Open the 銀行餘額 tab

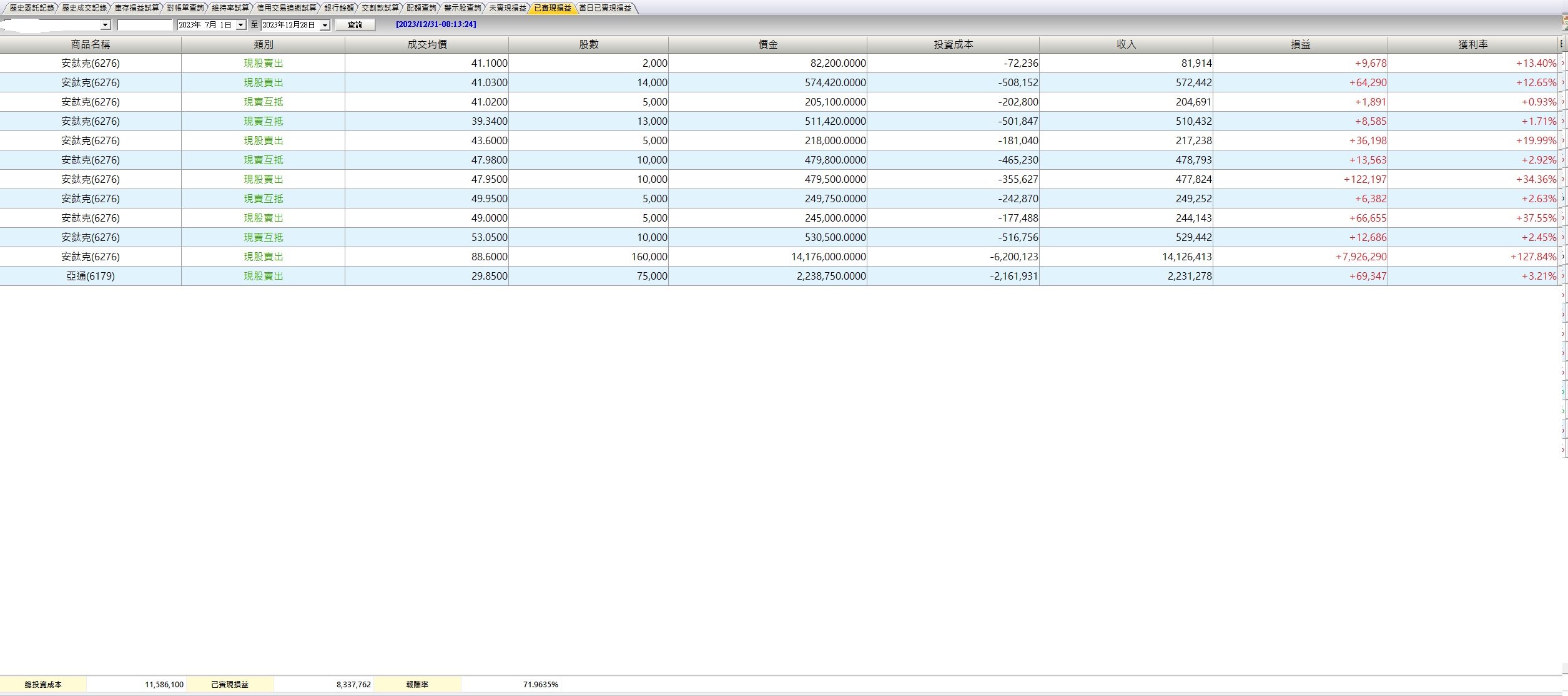338,8
